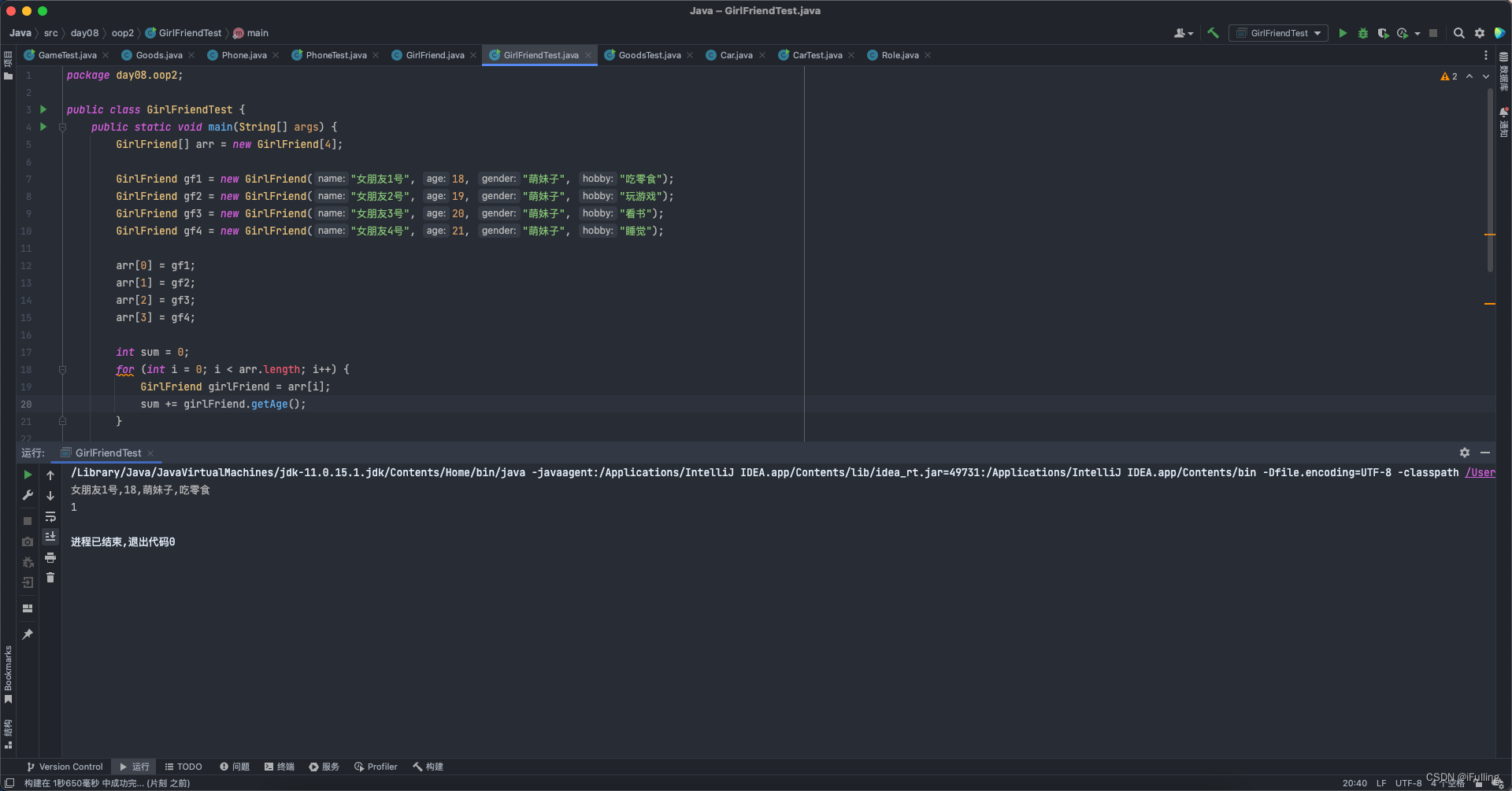The height and width of the screenshot is (791, 1512).
Task: Open IDE settings gear in top toolbar
Action: (1480, 33)
